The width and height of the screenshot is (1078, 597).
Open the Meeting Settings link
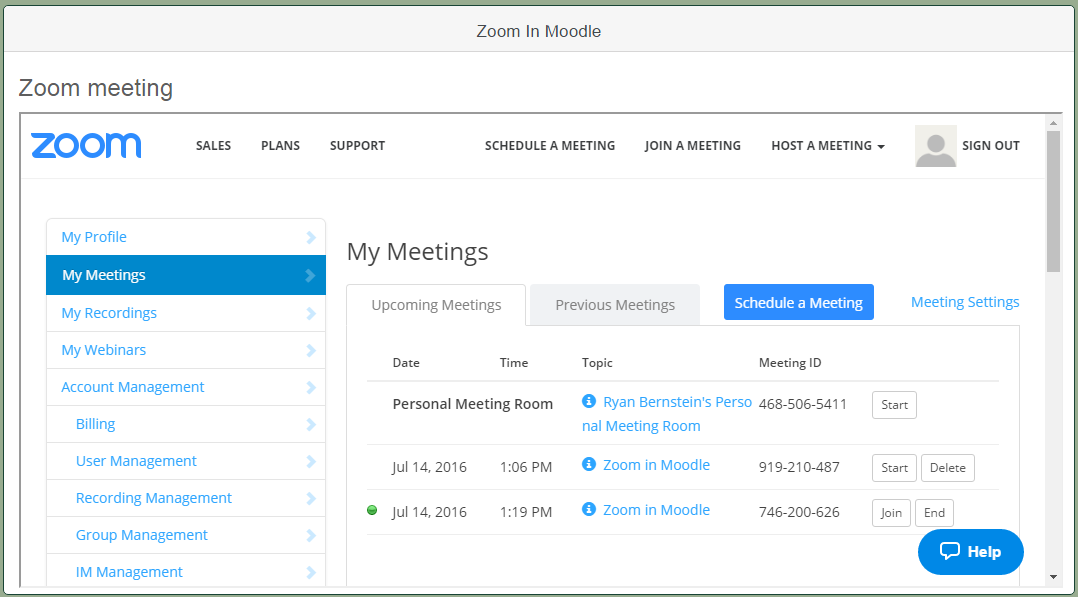coord(965,302)
